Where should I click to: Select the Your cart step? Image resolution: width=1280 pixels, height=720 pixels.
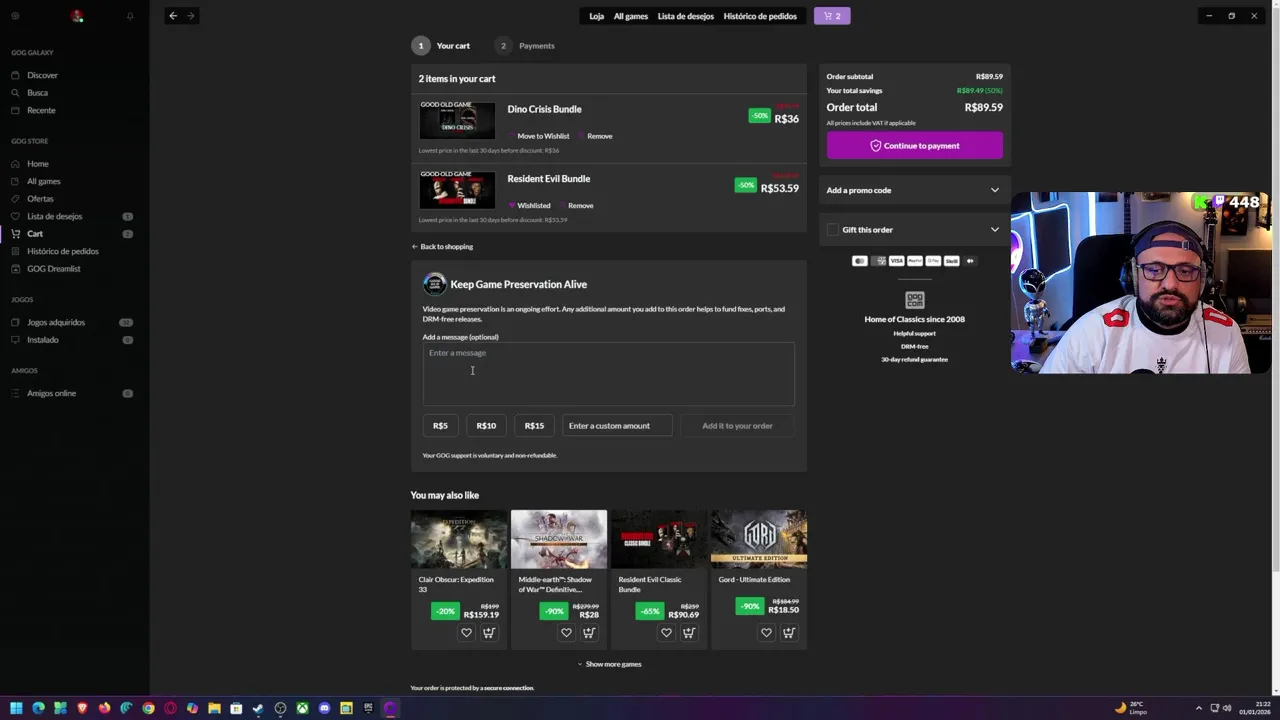[x=441, y=46]
